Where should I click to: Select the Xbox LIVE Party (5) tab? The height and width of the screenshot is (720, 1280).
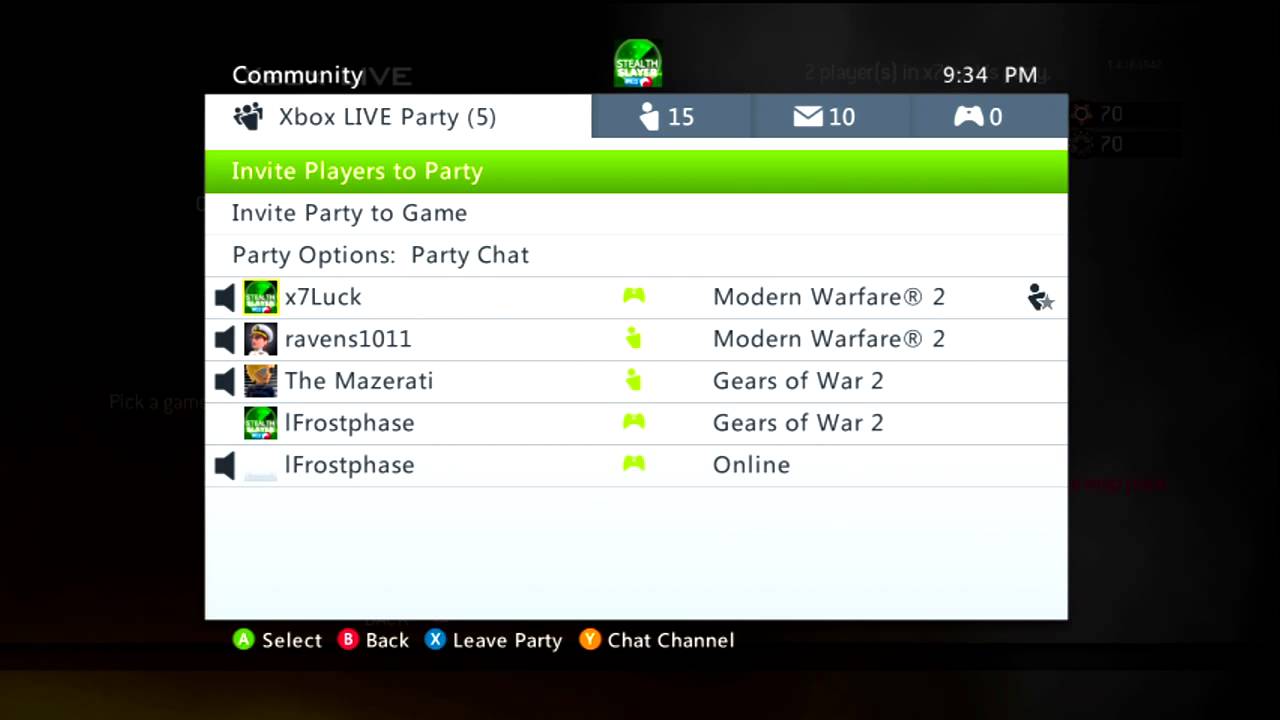398,116
